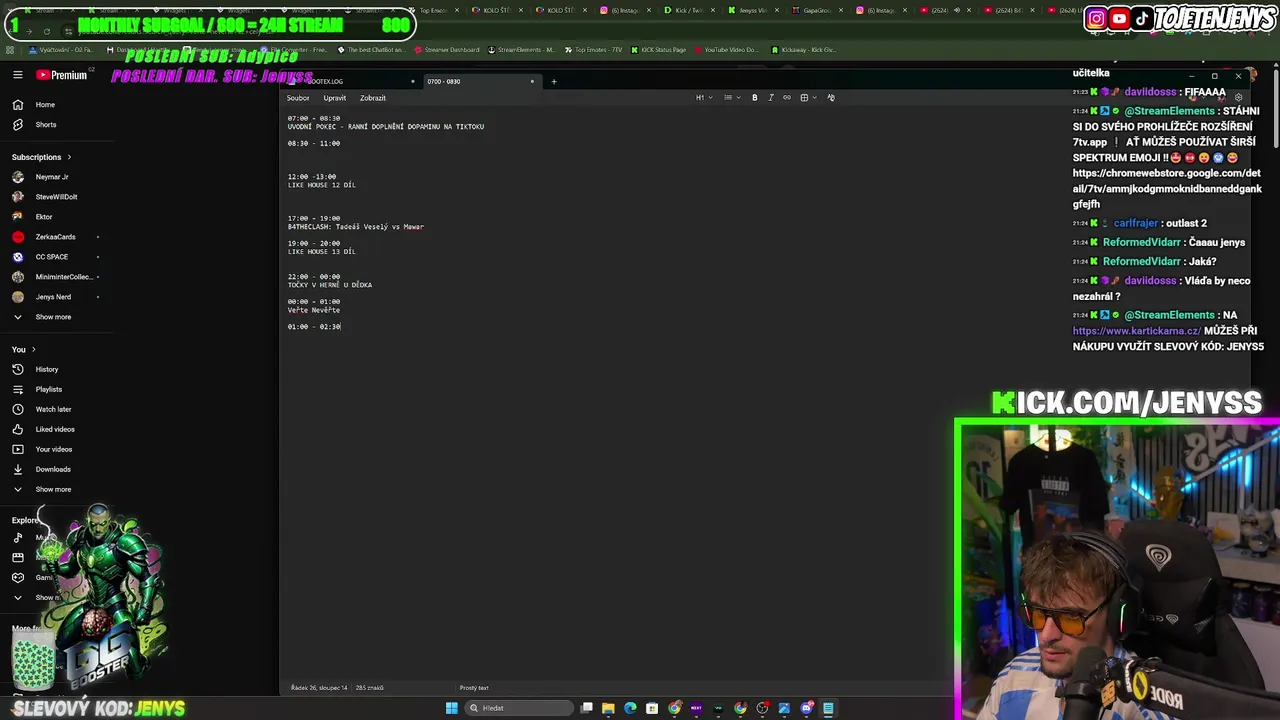
Task: Open the kartickarna.cz link in chat
Action: (1136, 331)
